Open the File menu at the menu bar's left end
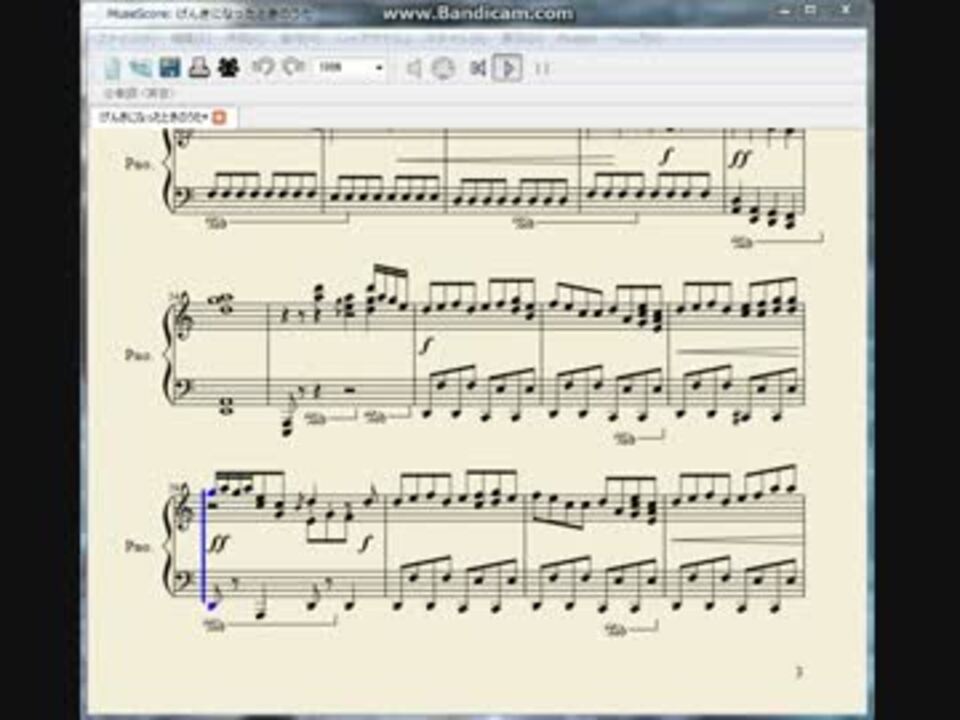The height and width of the screenshot is (720, 960). tap(129, 39)
